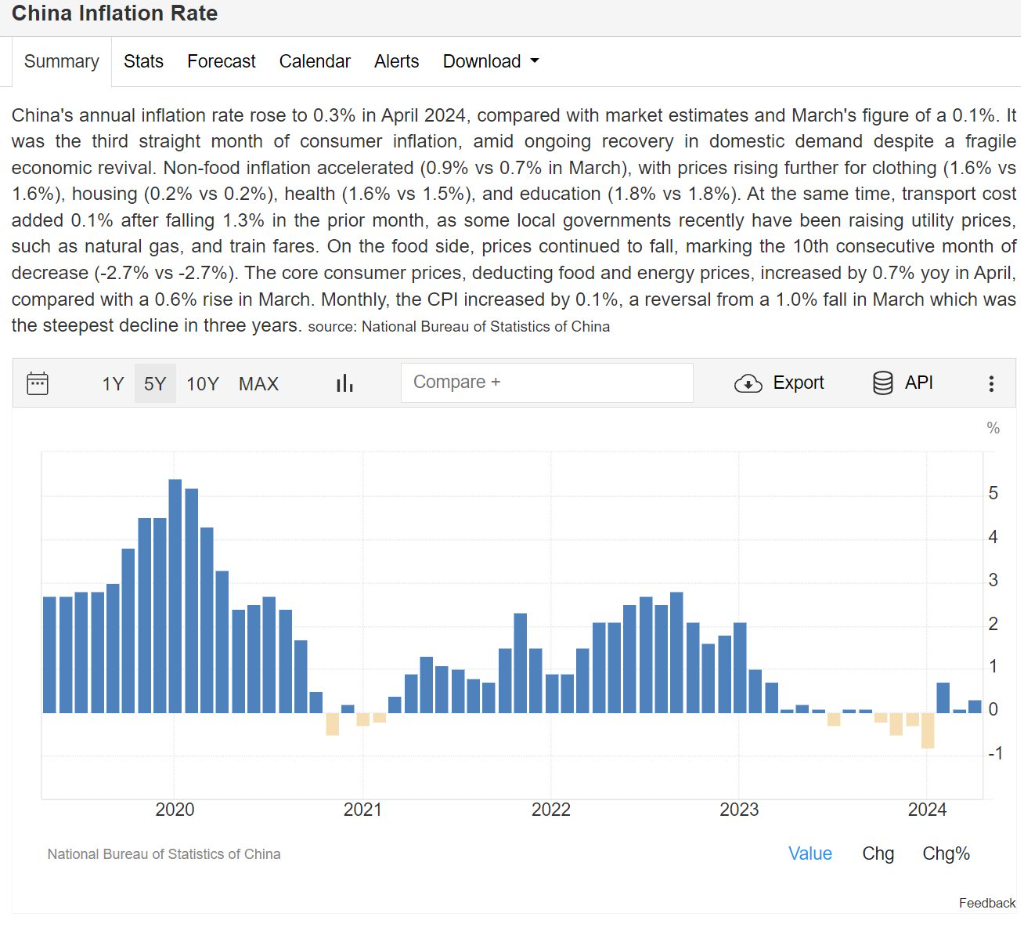Display the Chg% percentage view
The width and height of the screenshot is (1021, 939).
click(946, 853)
